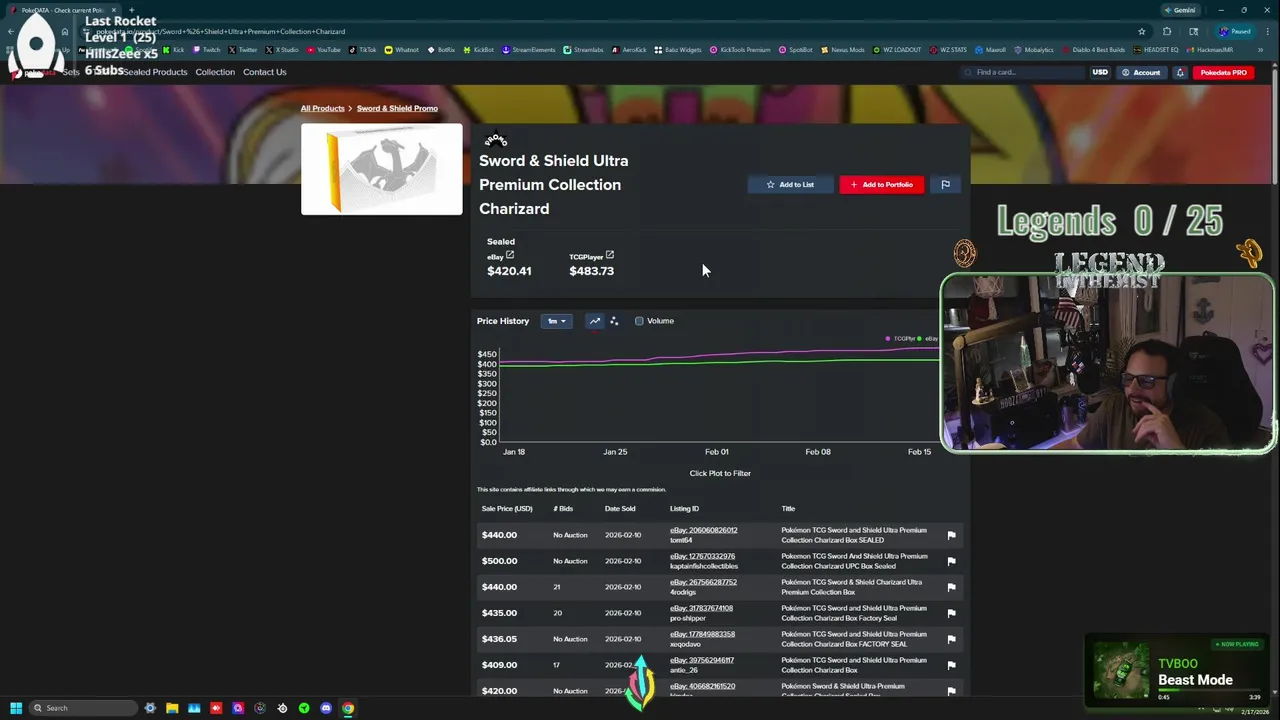Screen dimensions: 1280x720
Task: Click the Windows Start button
Action: pyautogui.click(x=16, y=708)
